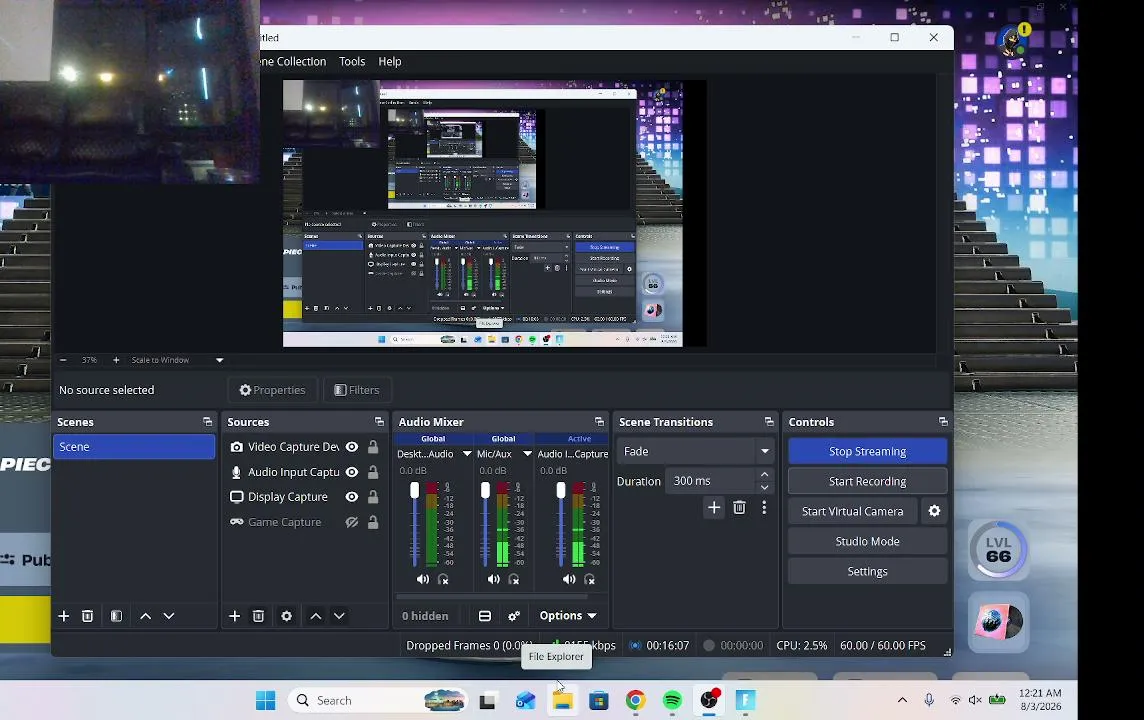Image resolution: width=1144 pixels, height=720 pixels.
Task: Lock the Audio Input Capture source
Action: coord(373,473)
